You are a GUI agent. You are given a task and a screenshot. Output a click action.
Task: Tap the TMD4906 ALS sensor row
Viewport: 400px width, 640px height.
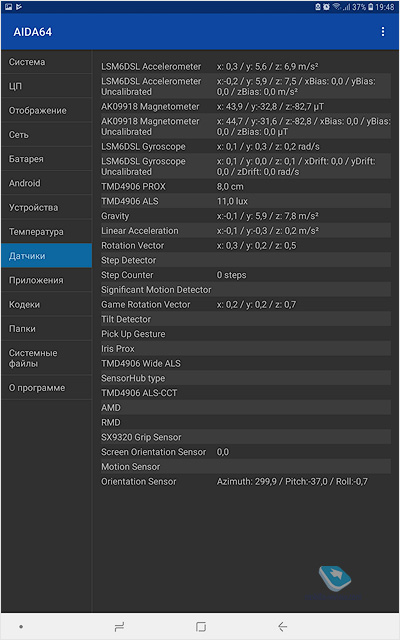tap(246, 201)
